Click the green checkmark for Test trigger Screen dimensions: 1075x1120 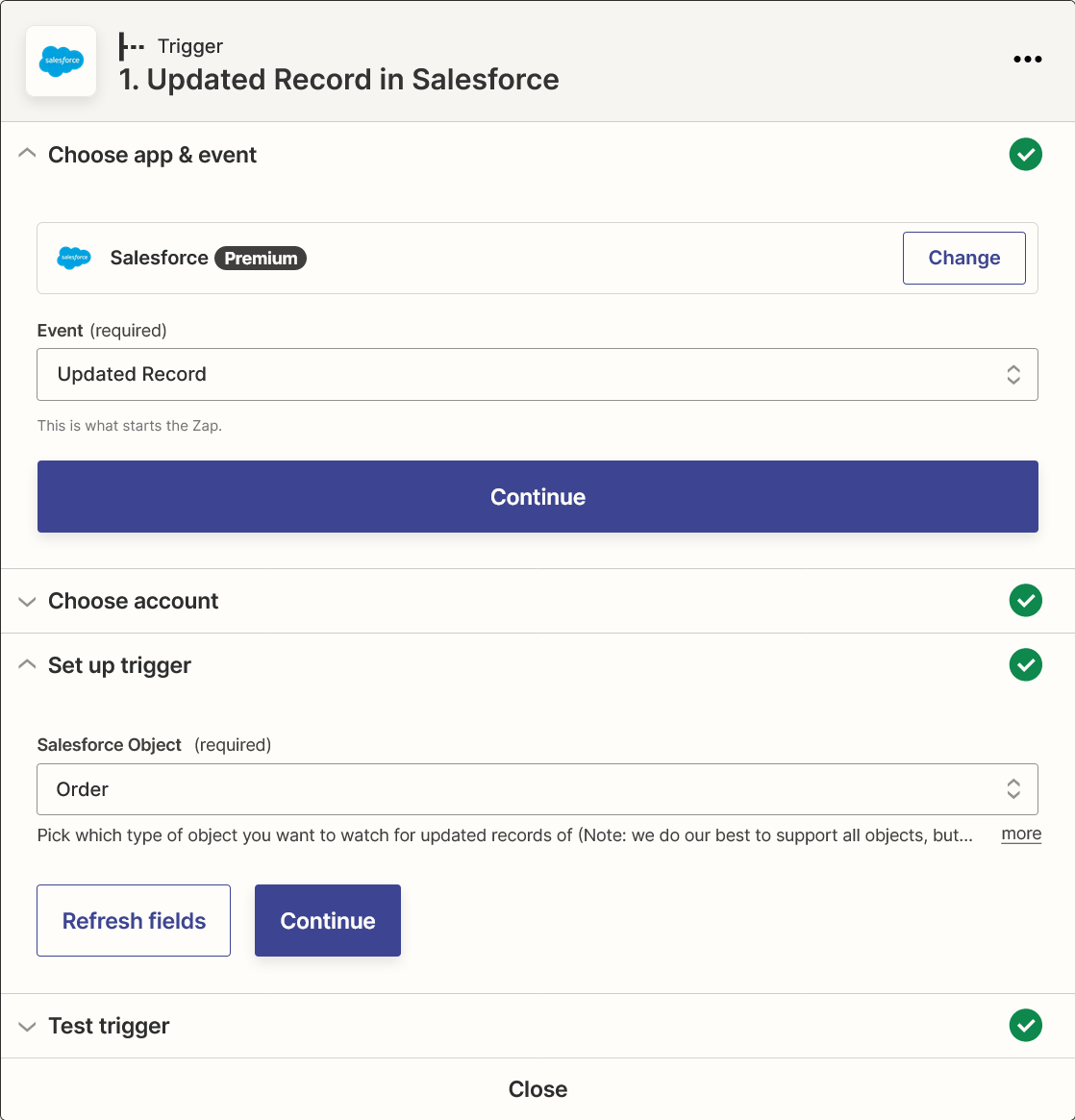[x=1026, y=1026]
